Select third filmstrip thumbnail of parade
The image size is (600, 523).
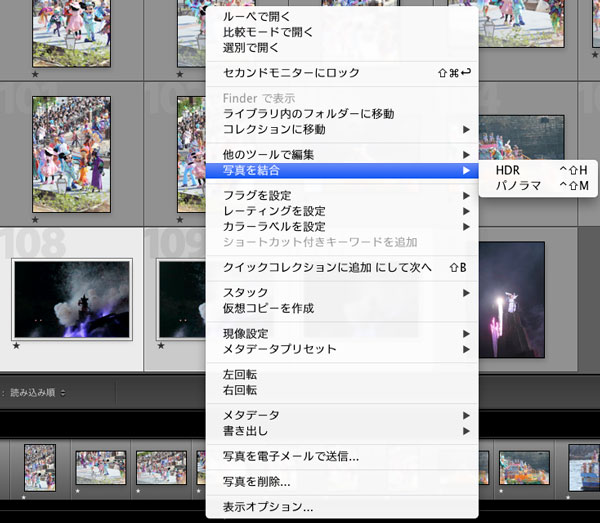pyautogui.click(x=161, y=468)
